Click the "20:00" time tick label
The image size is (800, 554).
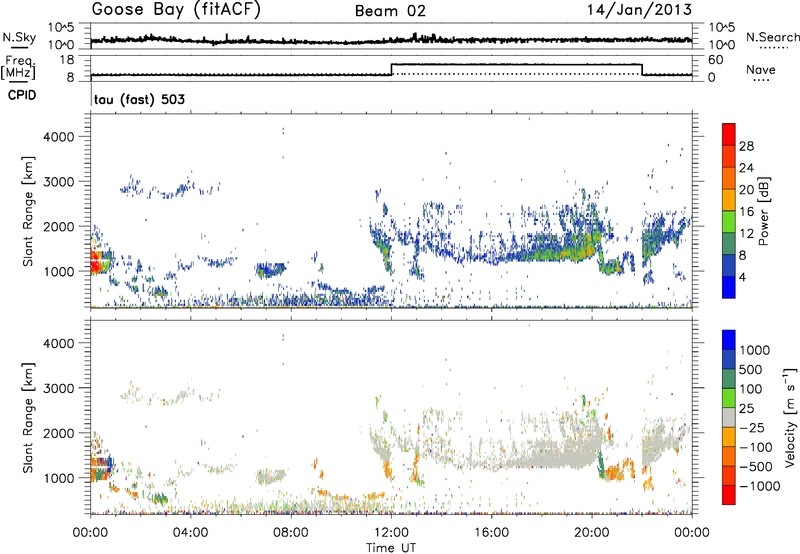[x=592, y=533]
